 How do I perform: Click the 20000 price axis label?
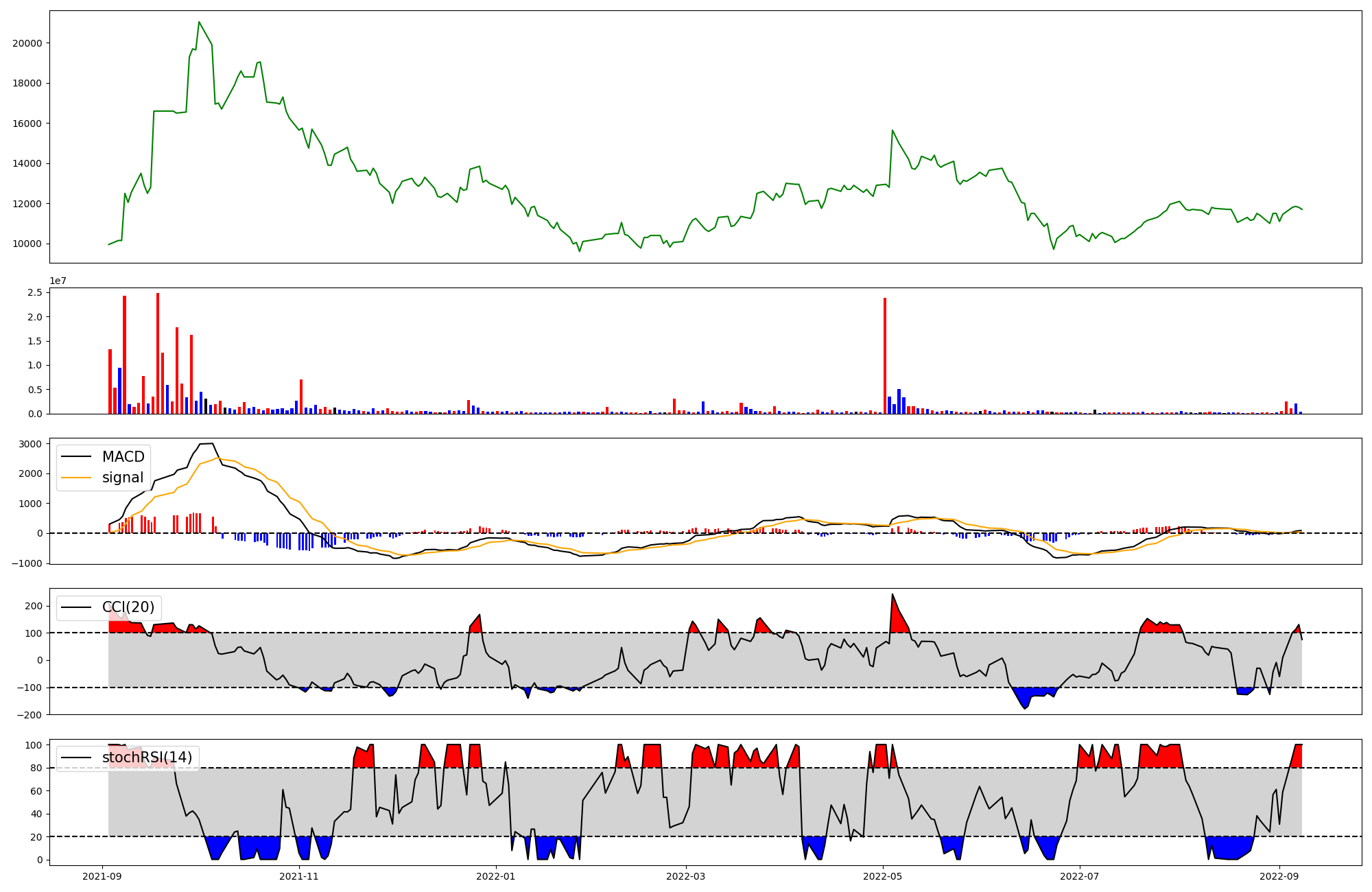(x=27, y=43)
